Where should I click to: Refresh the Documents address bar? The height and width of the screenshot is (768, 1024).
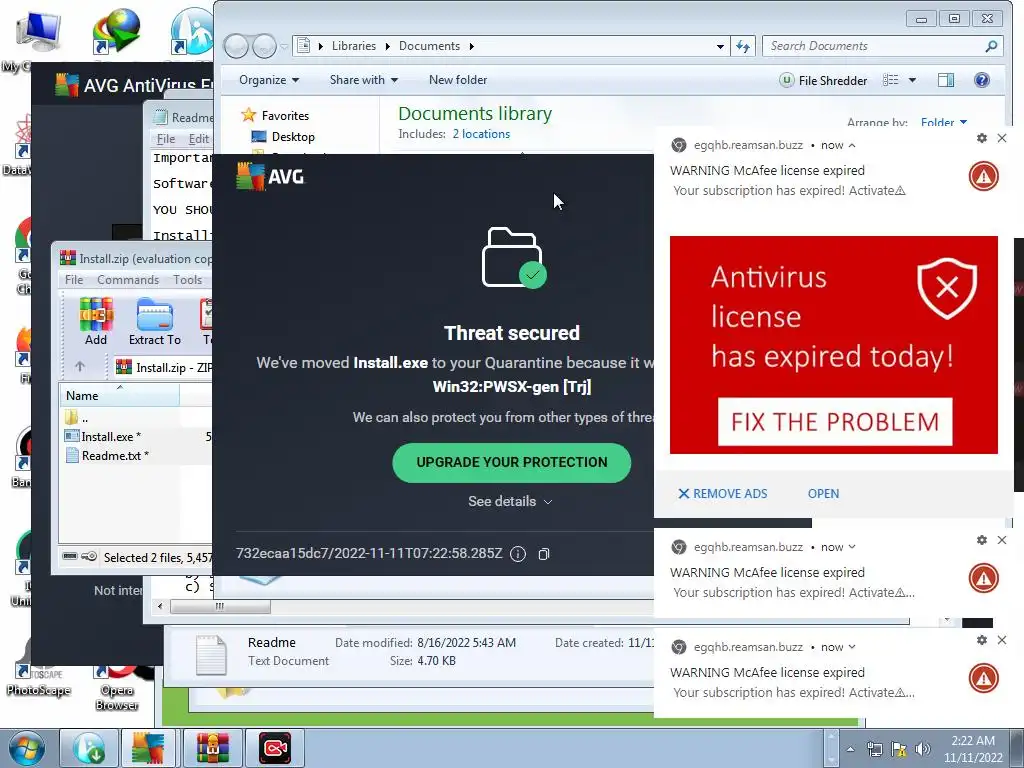[743, 46]
